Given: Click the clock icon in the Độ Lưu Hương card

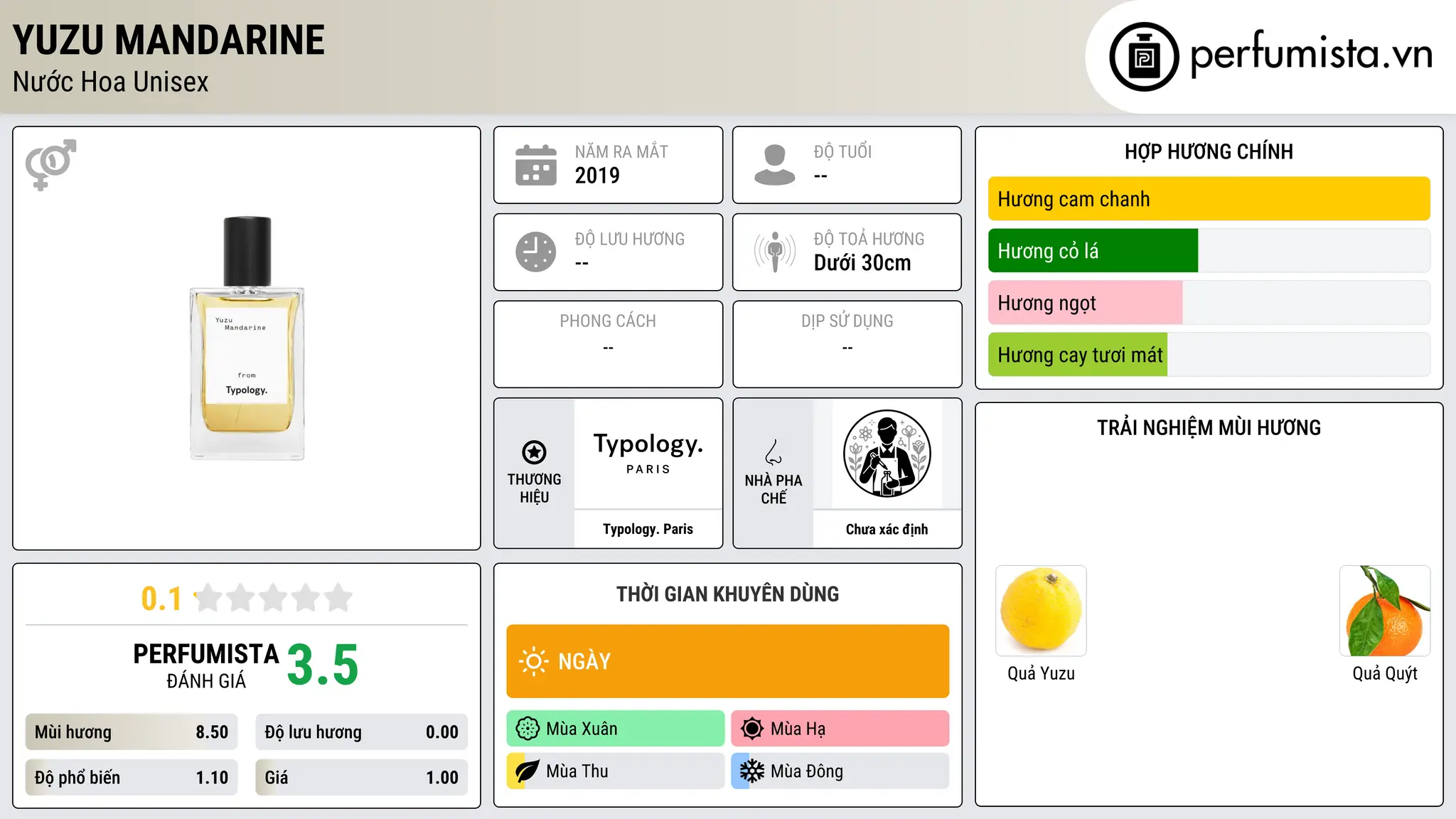Looking at the screenshot, I should coord(536,252).
